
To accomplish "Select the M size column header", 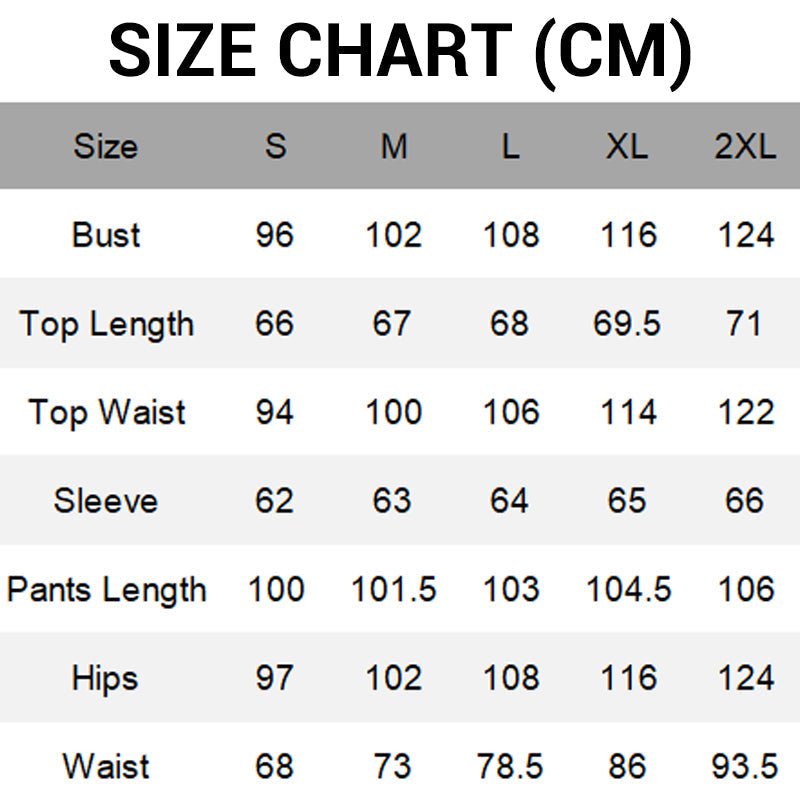I will click(394, 146).
